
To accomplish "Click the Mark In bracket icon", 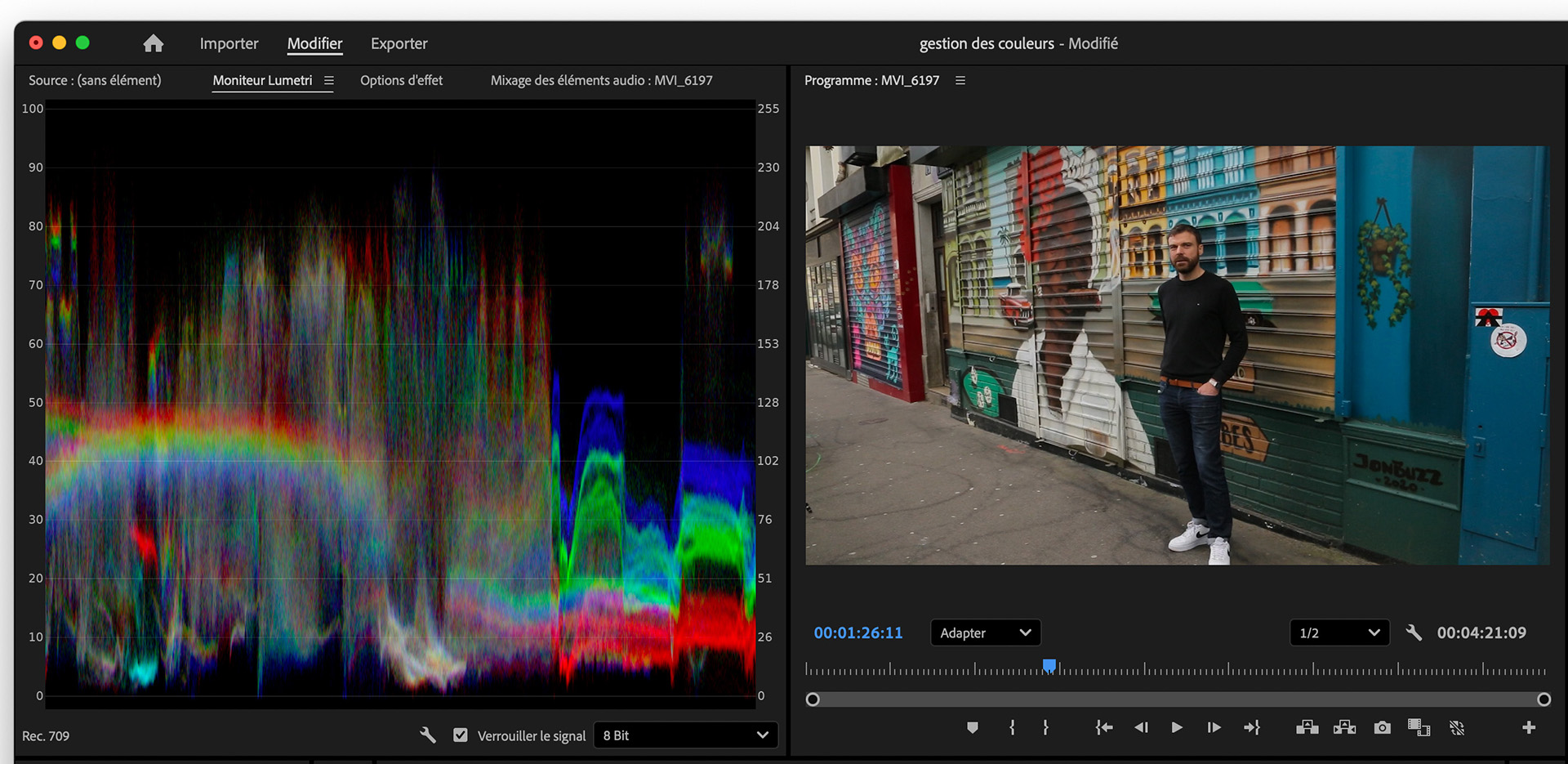I will (1012, 727).
